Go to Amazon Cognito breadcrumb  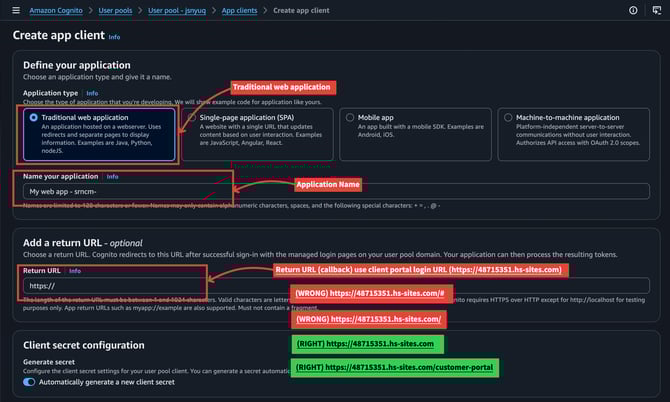pyautogui.click(x=56, y=10)
